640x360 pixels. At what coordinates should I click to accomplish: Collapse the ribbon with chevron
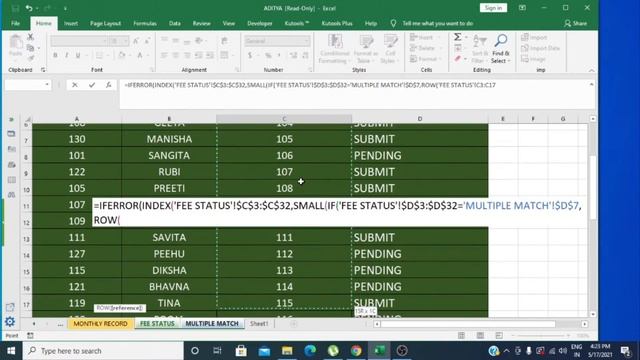591,70
